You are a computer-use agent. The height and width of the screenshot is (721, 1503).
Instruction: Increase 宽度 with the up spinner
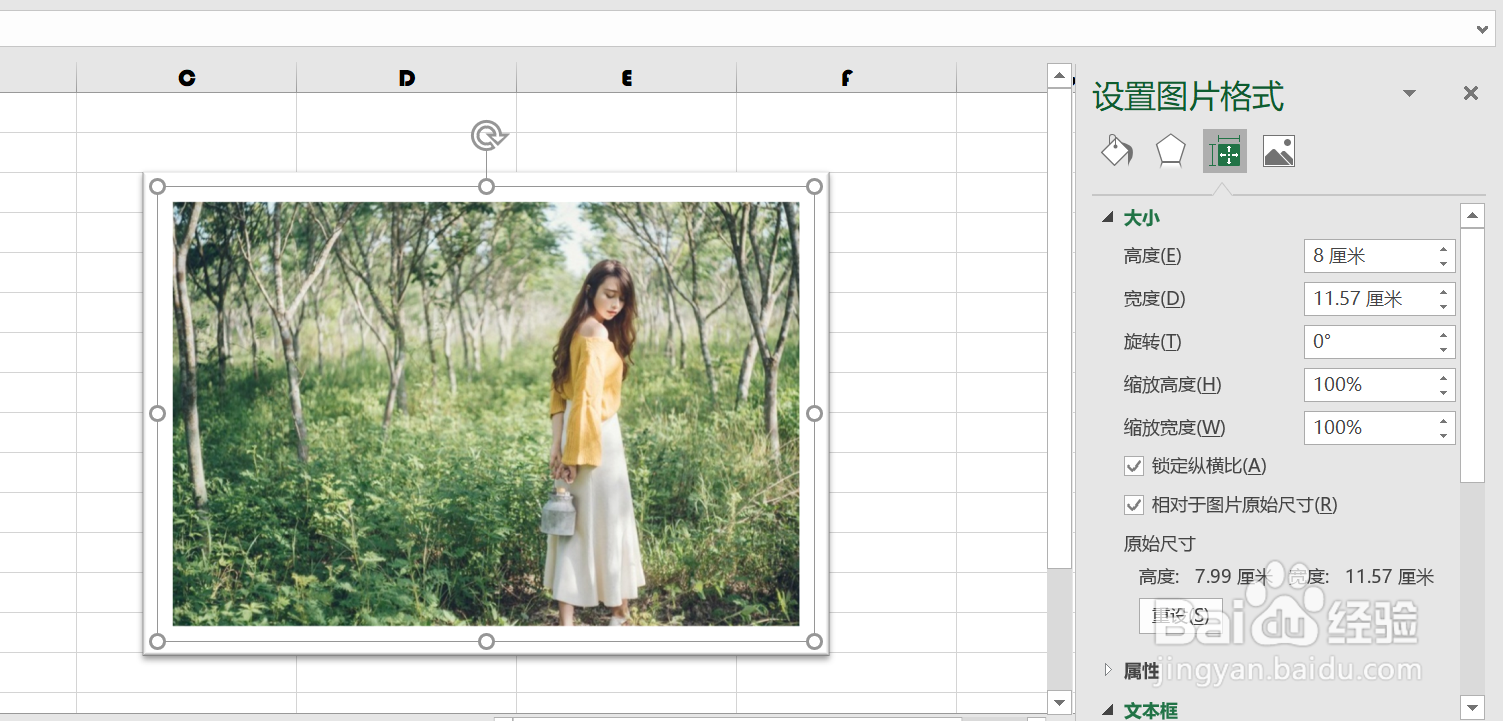[1444, 292]
